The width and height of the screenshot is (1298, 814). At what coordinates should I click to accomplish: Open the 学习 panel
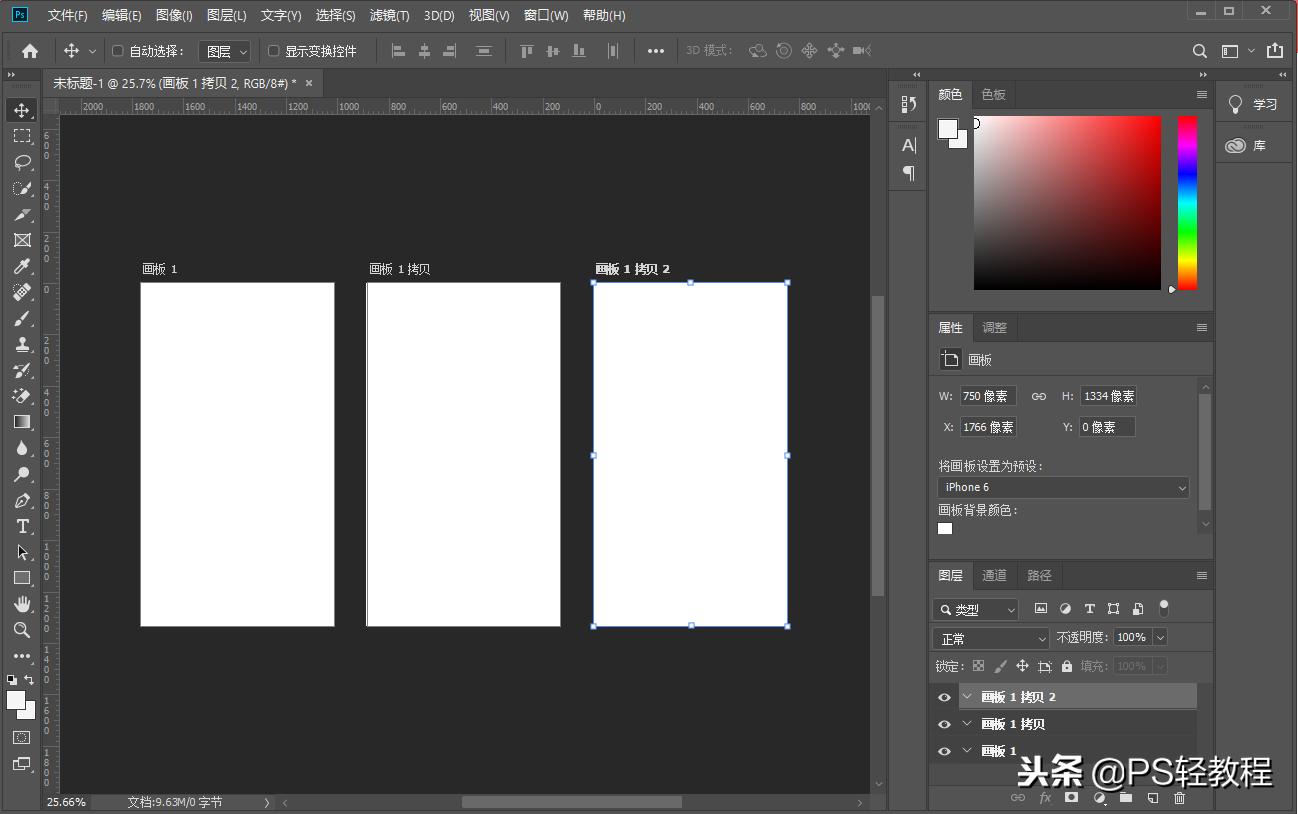click(1253, 104)
